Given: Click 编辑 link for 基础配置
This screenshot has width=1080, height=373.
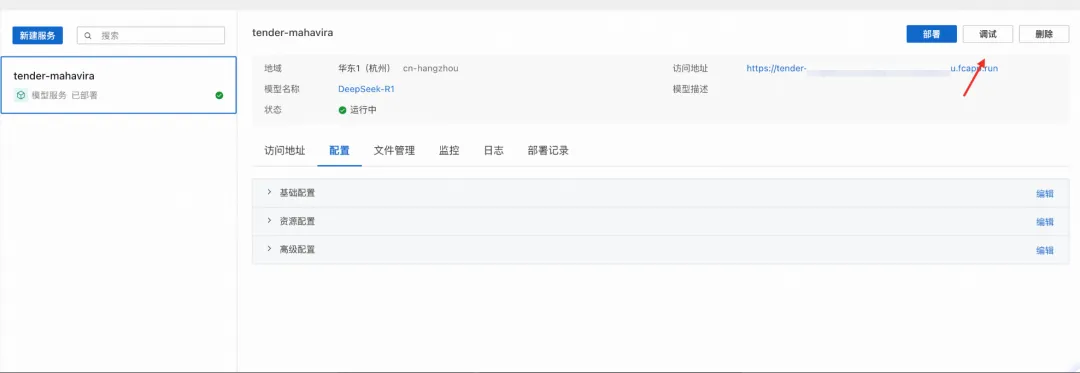Looking at the screenshot, I should pyautogui.click(x=1045, y=193).
